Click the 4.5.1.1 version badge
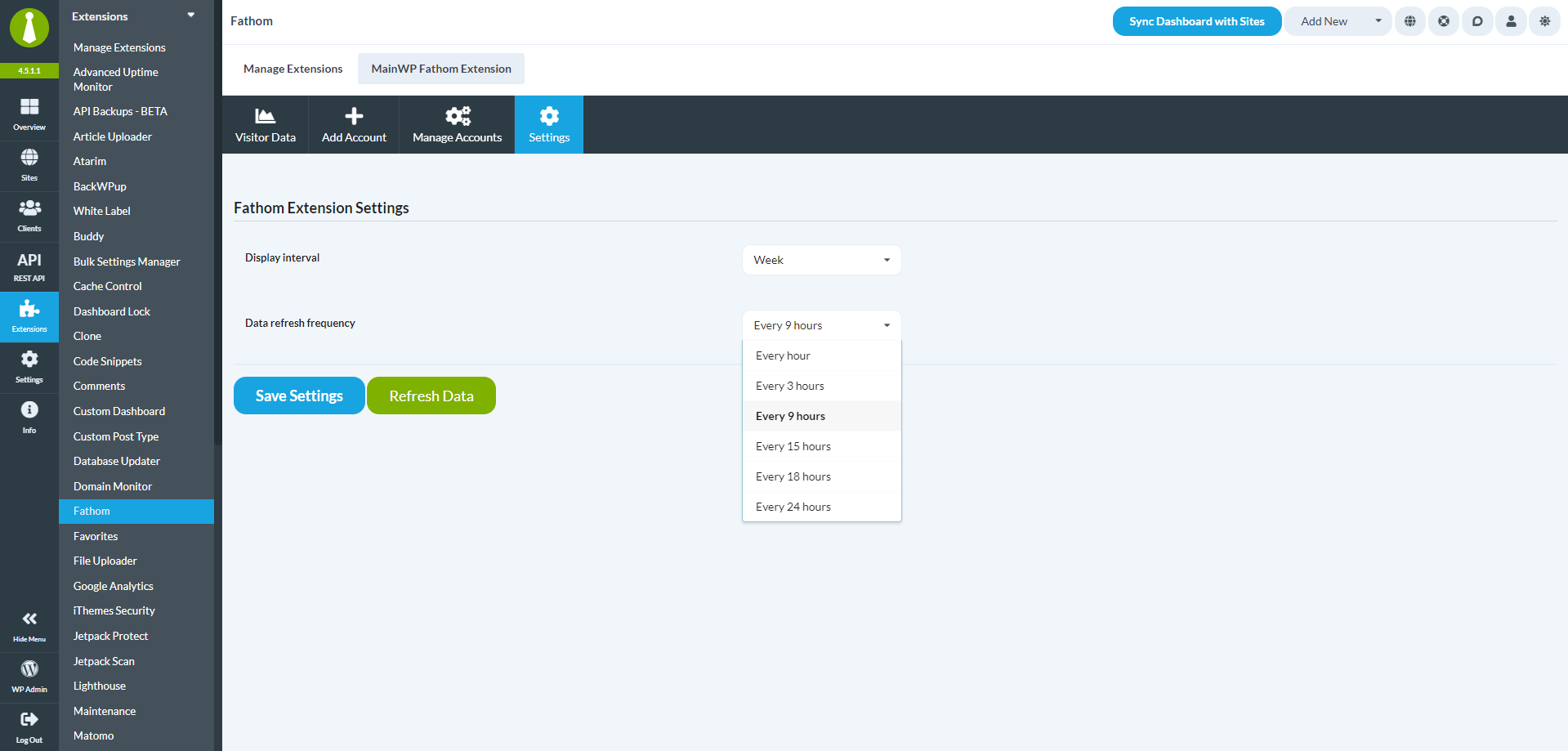1568x751 pixels. click(29, 70)
